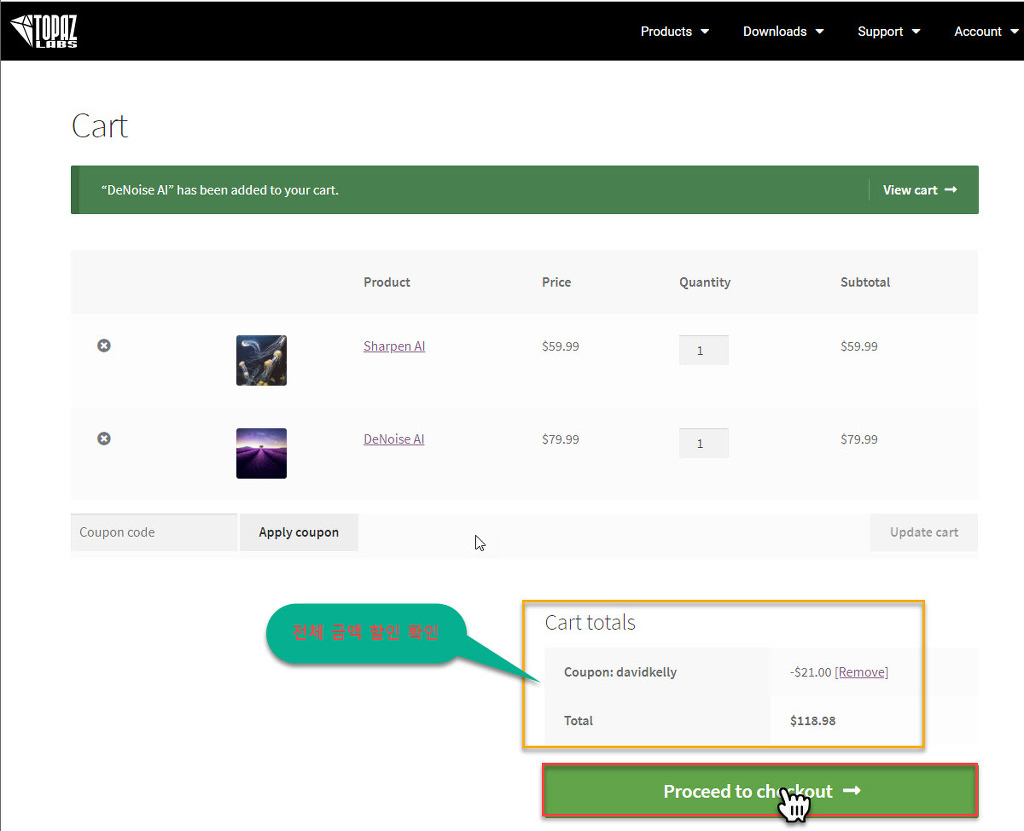Click the Topaz Labs logo
Screen dimensions: 1024x831
[44, 31]
